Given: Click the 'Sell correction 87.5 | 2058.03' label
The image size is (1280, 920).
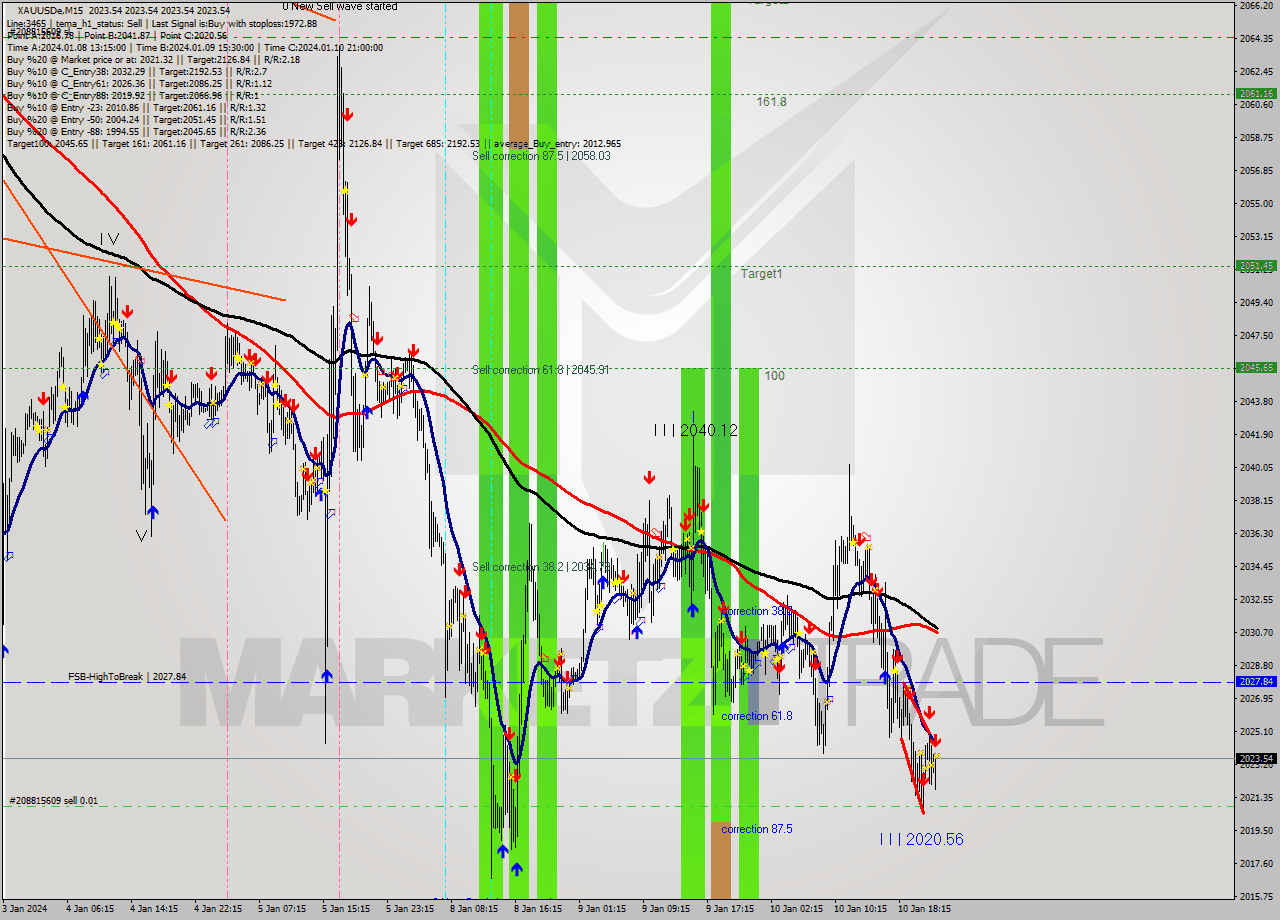Looking at the screenshot, I should [541, 156].
